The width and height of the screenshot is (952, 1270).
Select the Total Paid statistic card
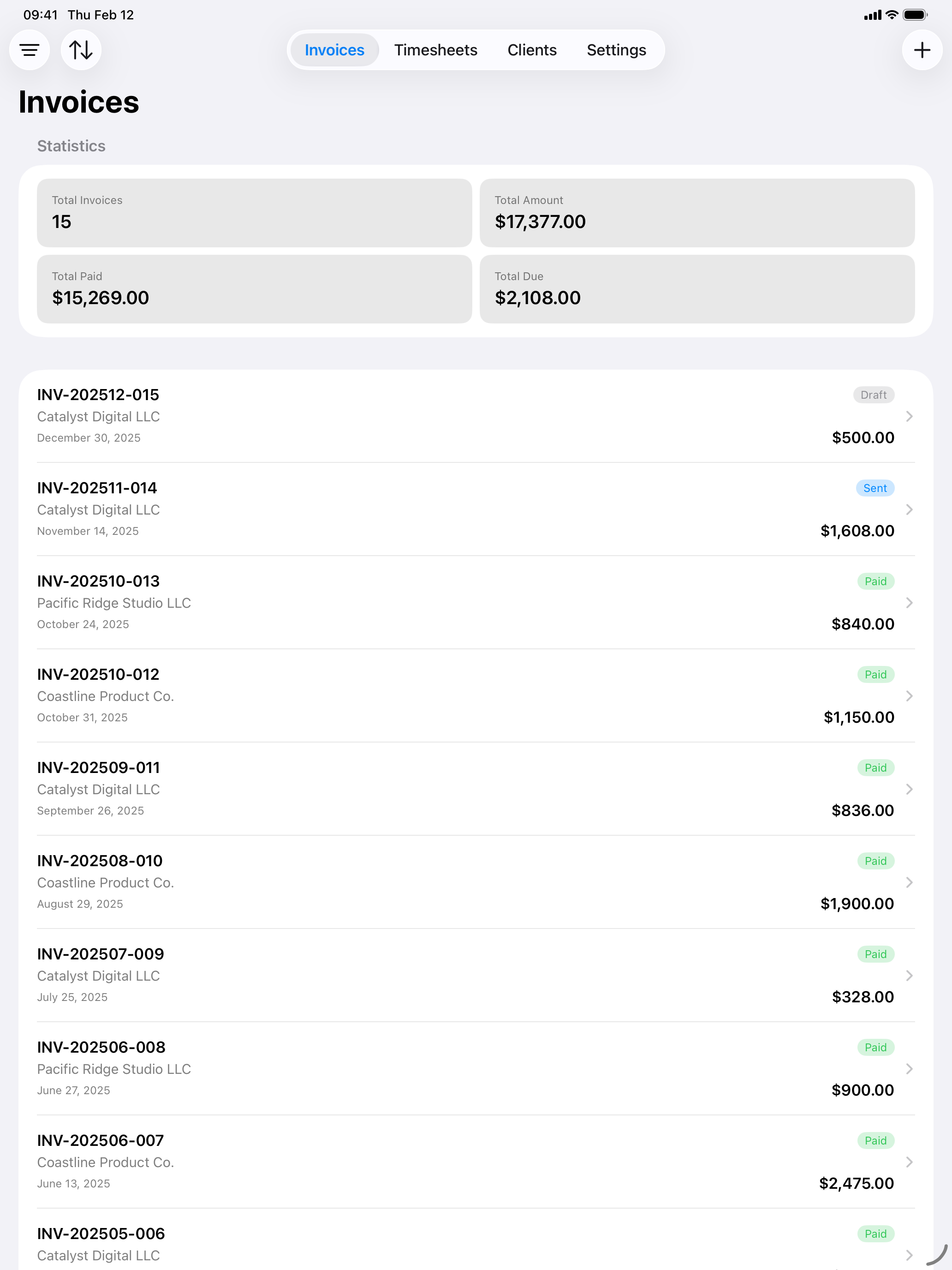click(254, 289)
